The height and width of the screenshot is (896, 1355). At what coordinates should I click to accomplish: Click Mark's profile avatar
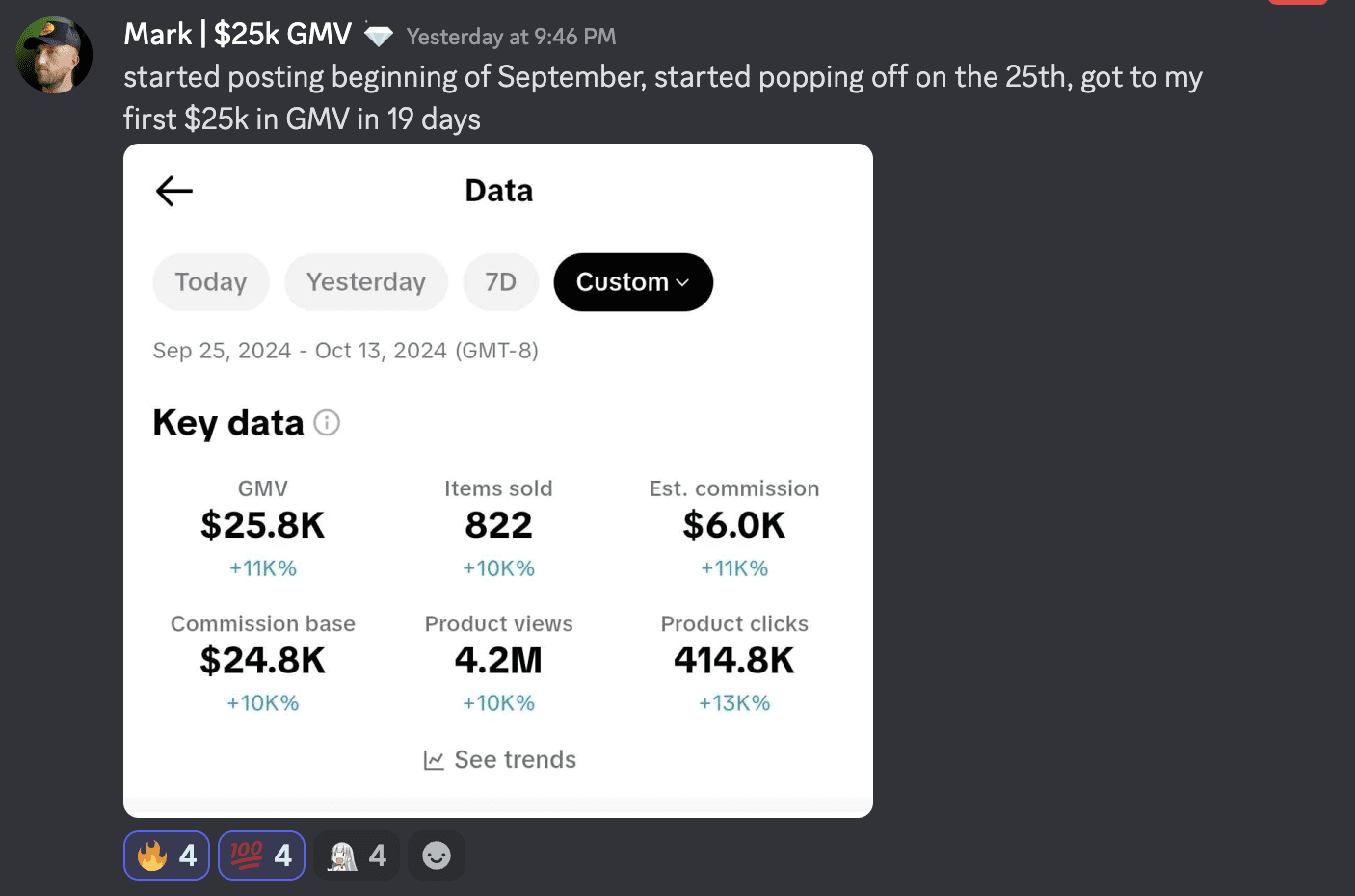pos(54,55)
